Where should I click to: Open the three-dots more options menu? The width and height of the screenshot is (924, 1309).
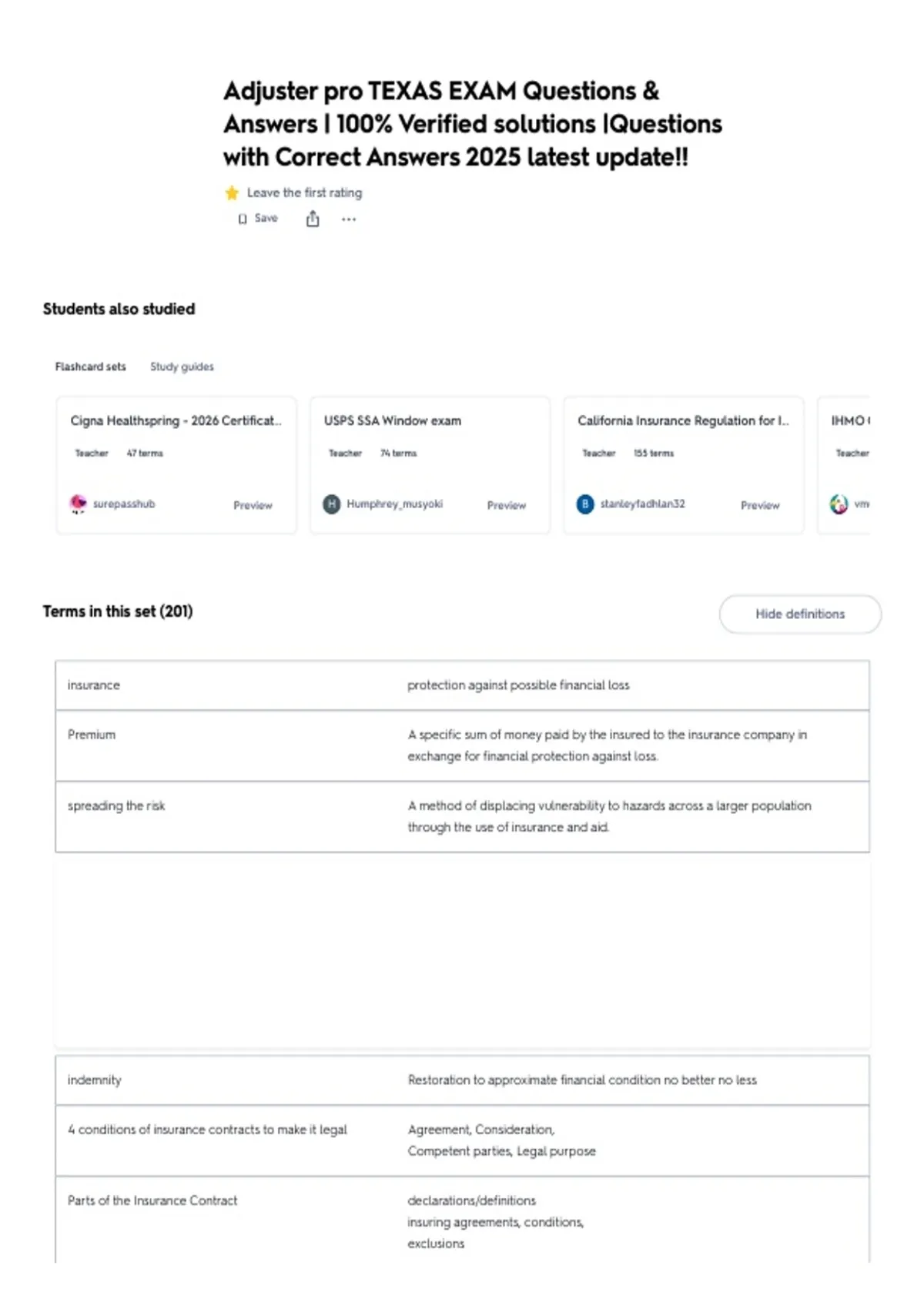pos(349,219)
